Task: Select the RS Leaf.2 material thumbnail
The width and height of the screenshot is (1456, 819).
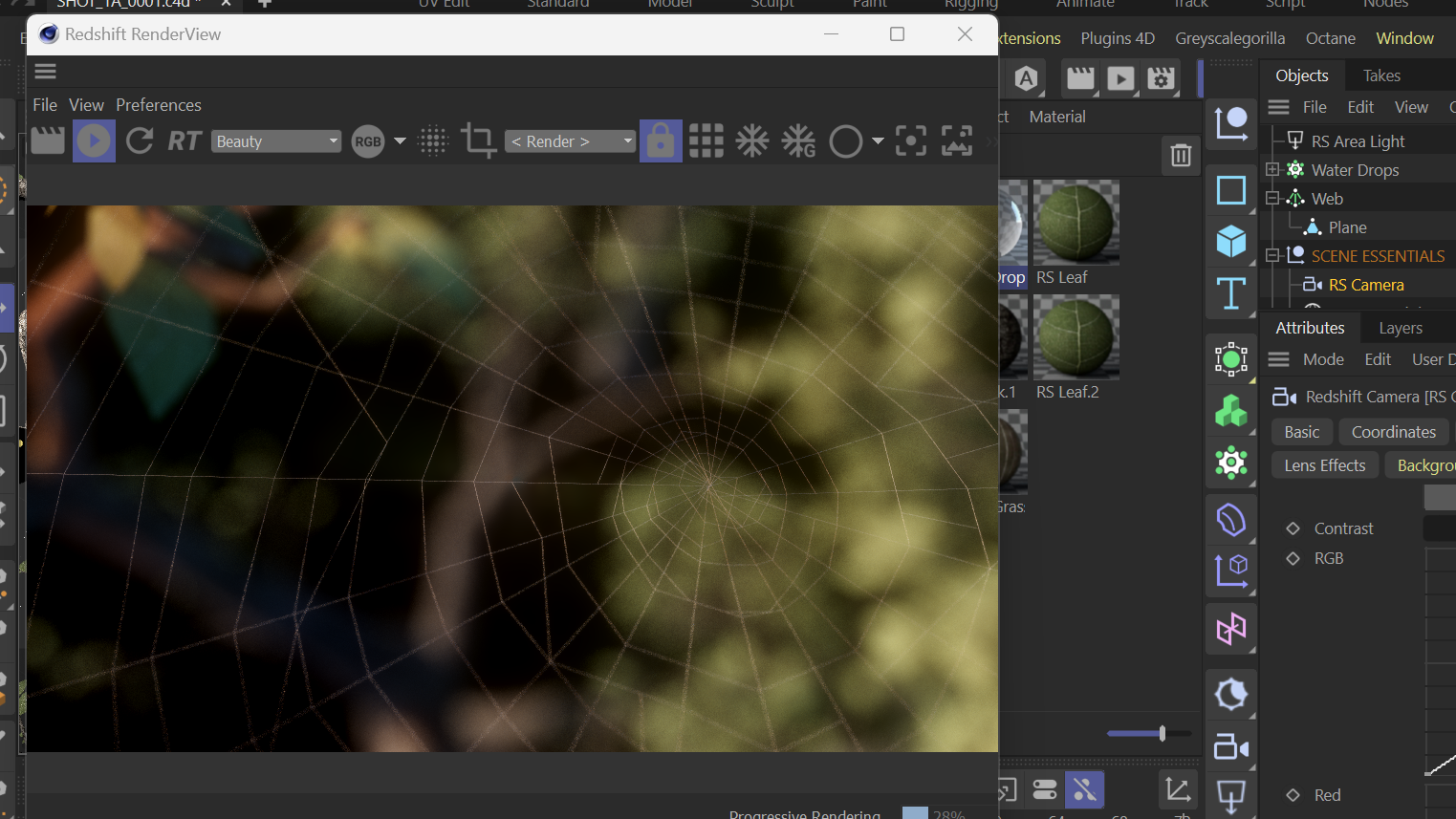Action: pos(1076,336)
